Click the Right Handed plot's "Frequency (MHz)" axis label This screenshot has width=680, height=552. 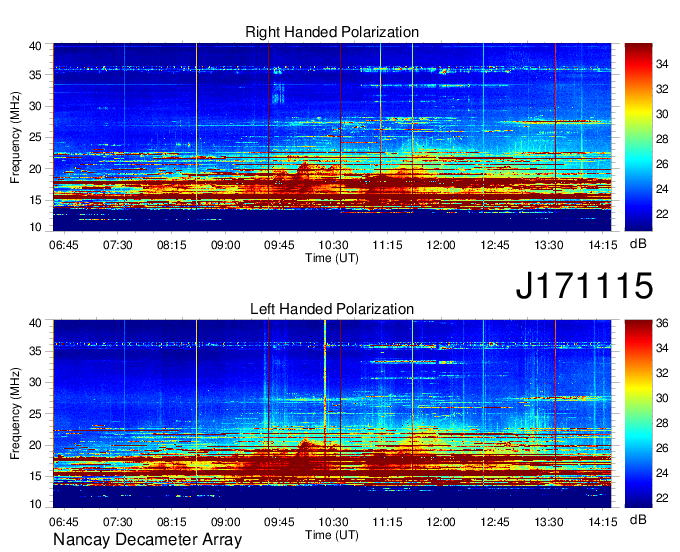point(15,137)
